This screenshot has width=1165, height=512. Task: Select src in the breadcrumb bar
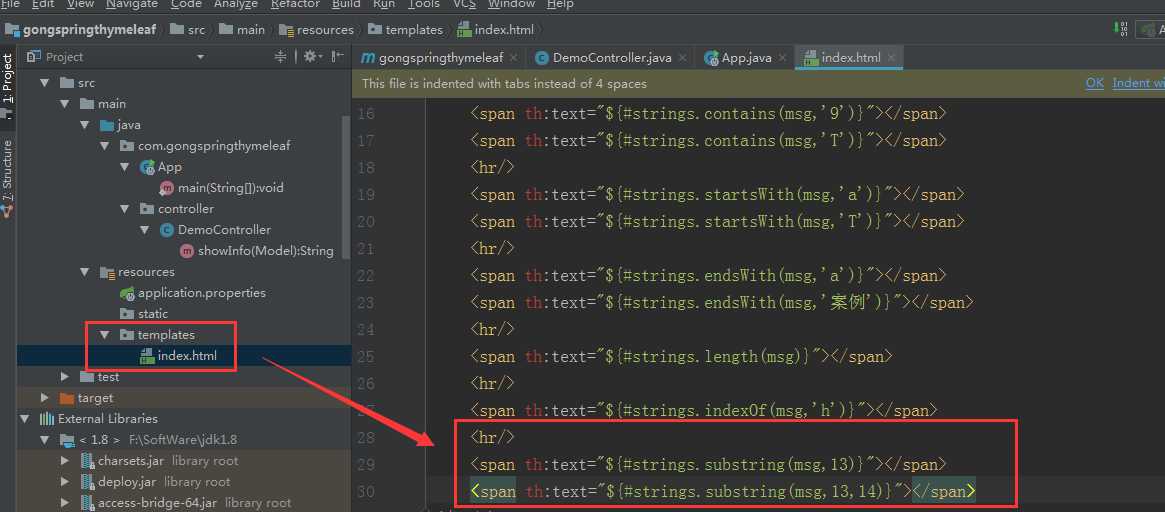pos(187,30)
